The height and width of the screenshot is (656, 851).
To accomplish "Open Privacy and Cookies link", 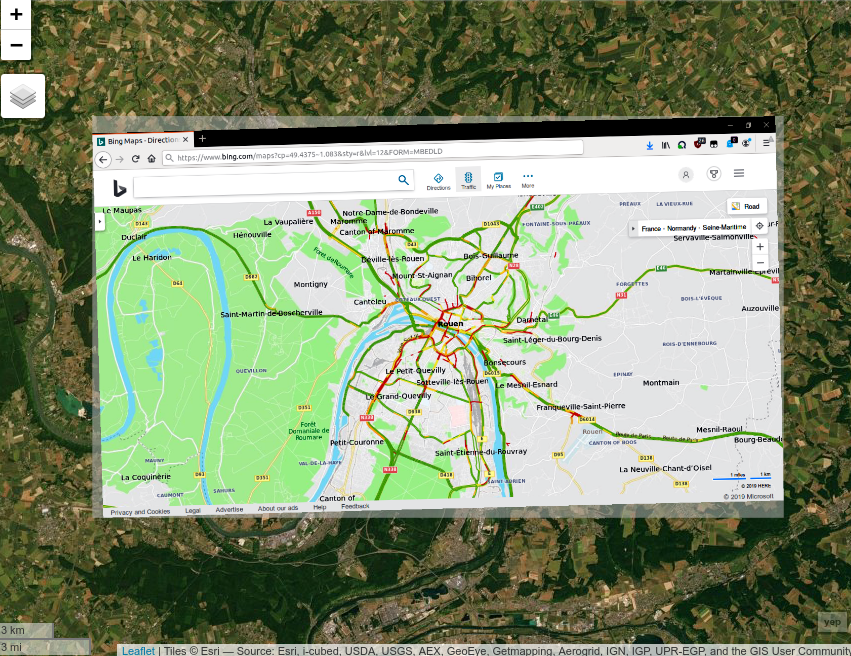I will [140, 512].
